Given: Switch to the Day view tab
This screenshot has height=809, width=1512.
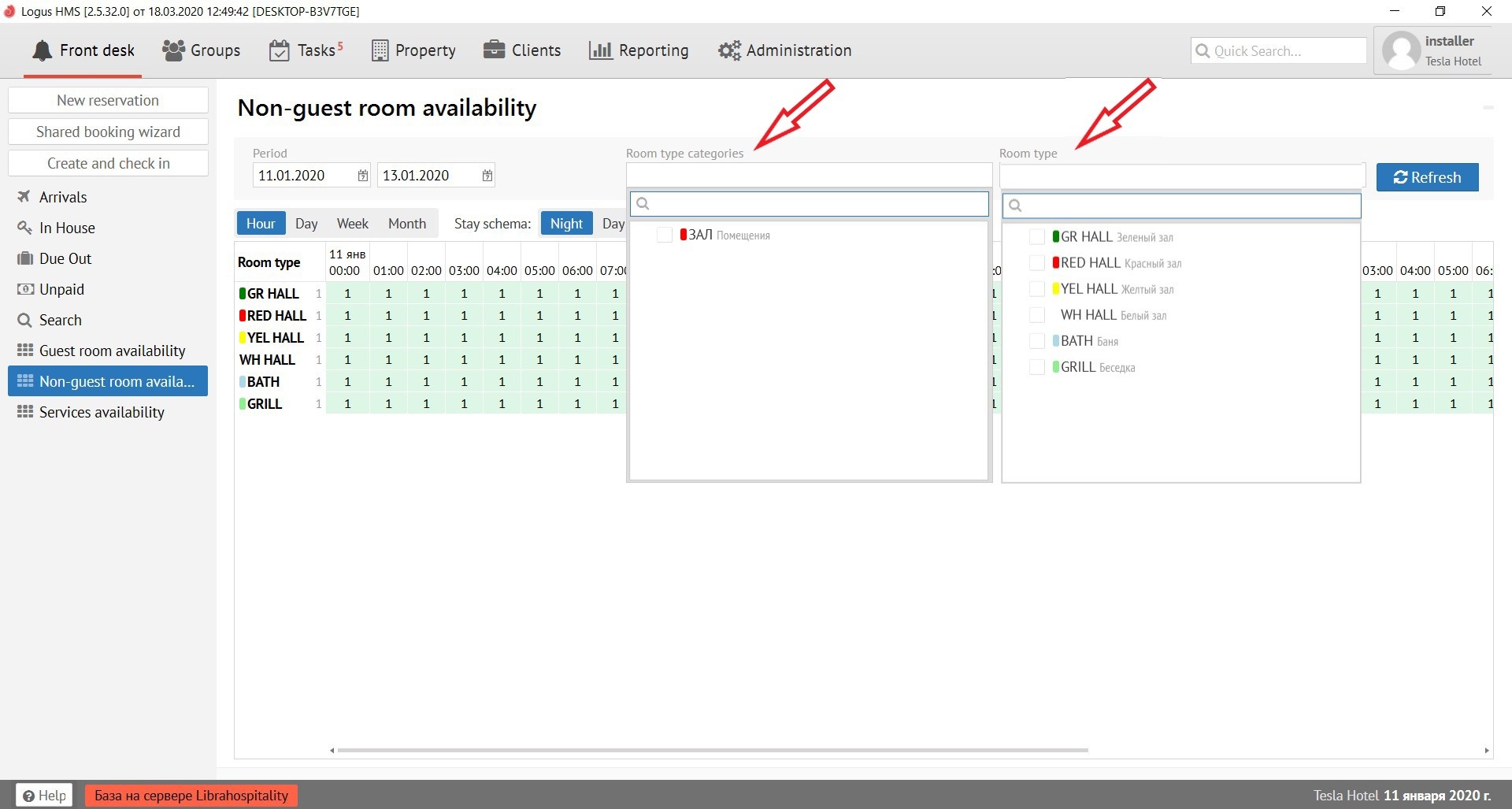Looking at the screenshot, I should point(306,223).
